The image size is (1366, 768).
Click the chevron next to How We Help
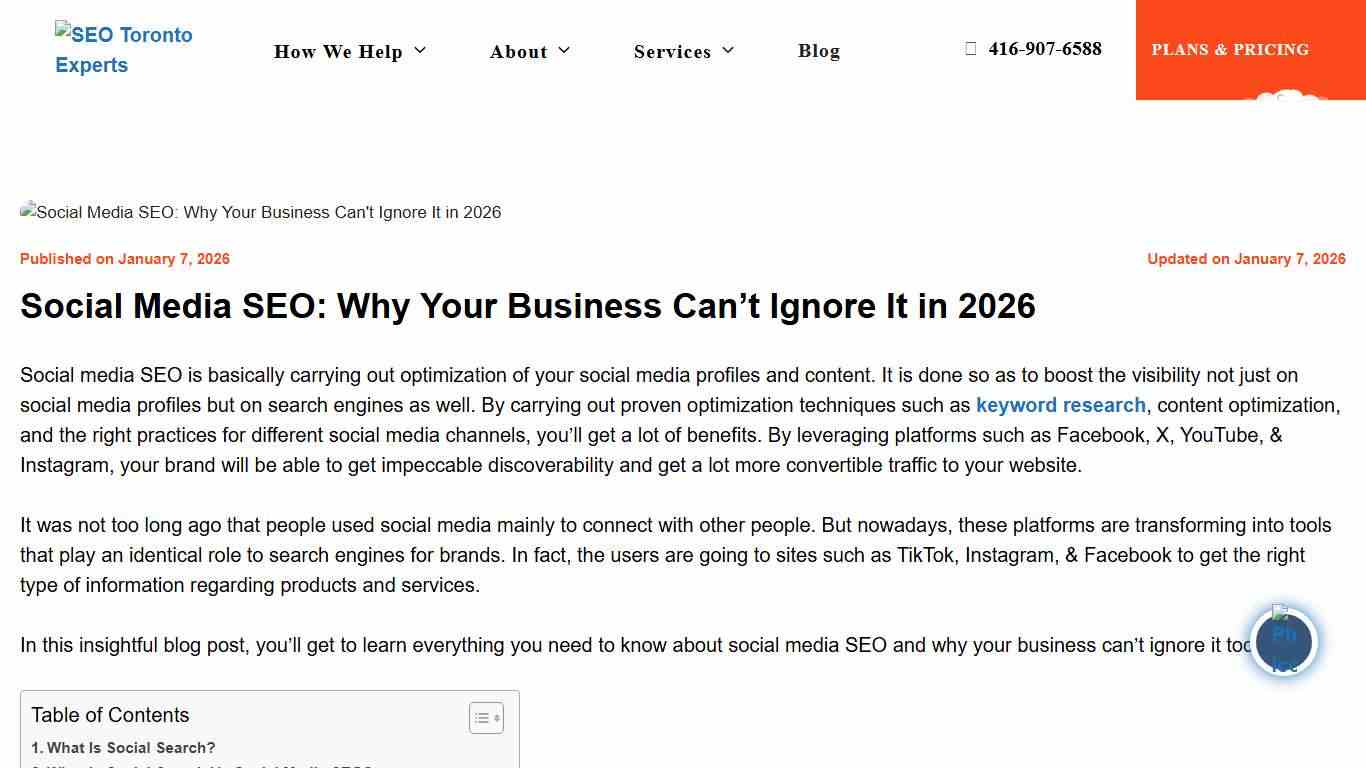click(419, 50)
